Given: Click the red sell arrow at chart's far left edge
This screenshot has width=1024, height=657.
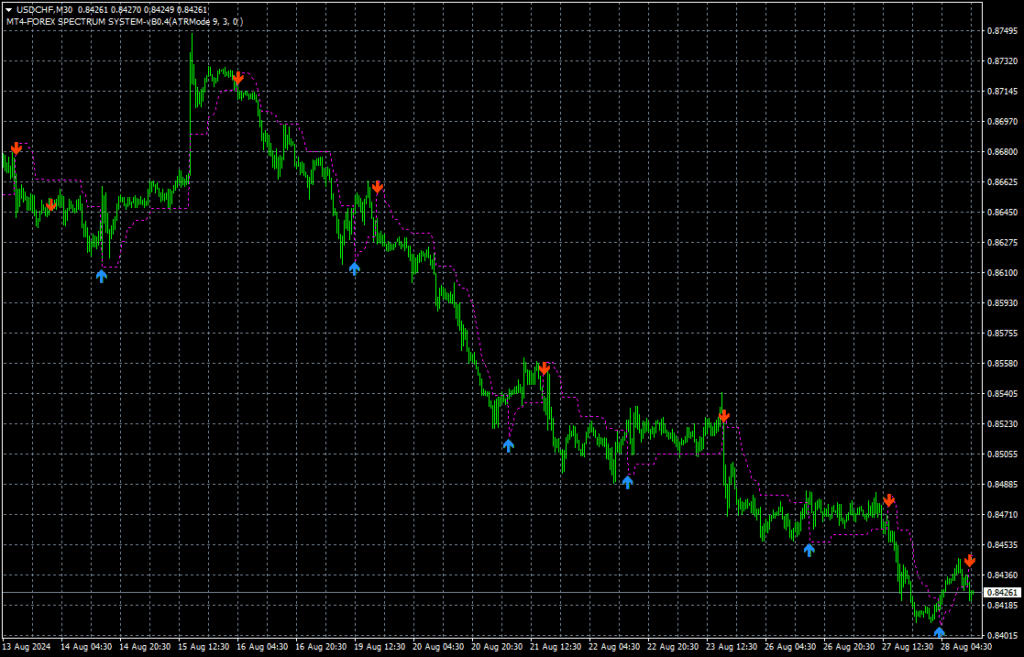Looking at the screenshot, I should pos(16,149).
